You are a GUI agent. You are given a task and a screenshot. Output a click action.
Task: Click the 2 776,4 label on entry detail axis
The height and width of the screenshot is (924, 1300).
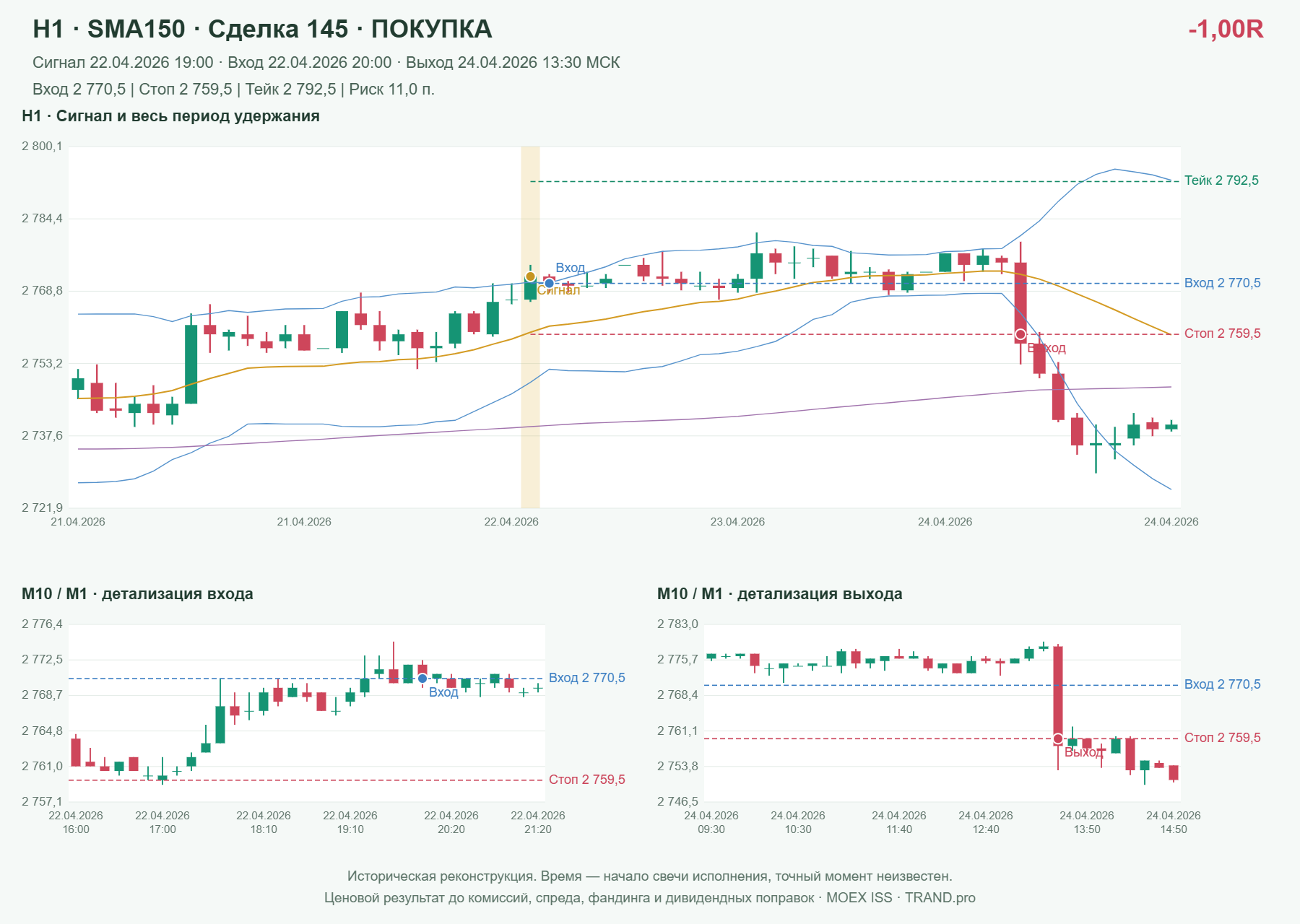coord(42,624)
